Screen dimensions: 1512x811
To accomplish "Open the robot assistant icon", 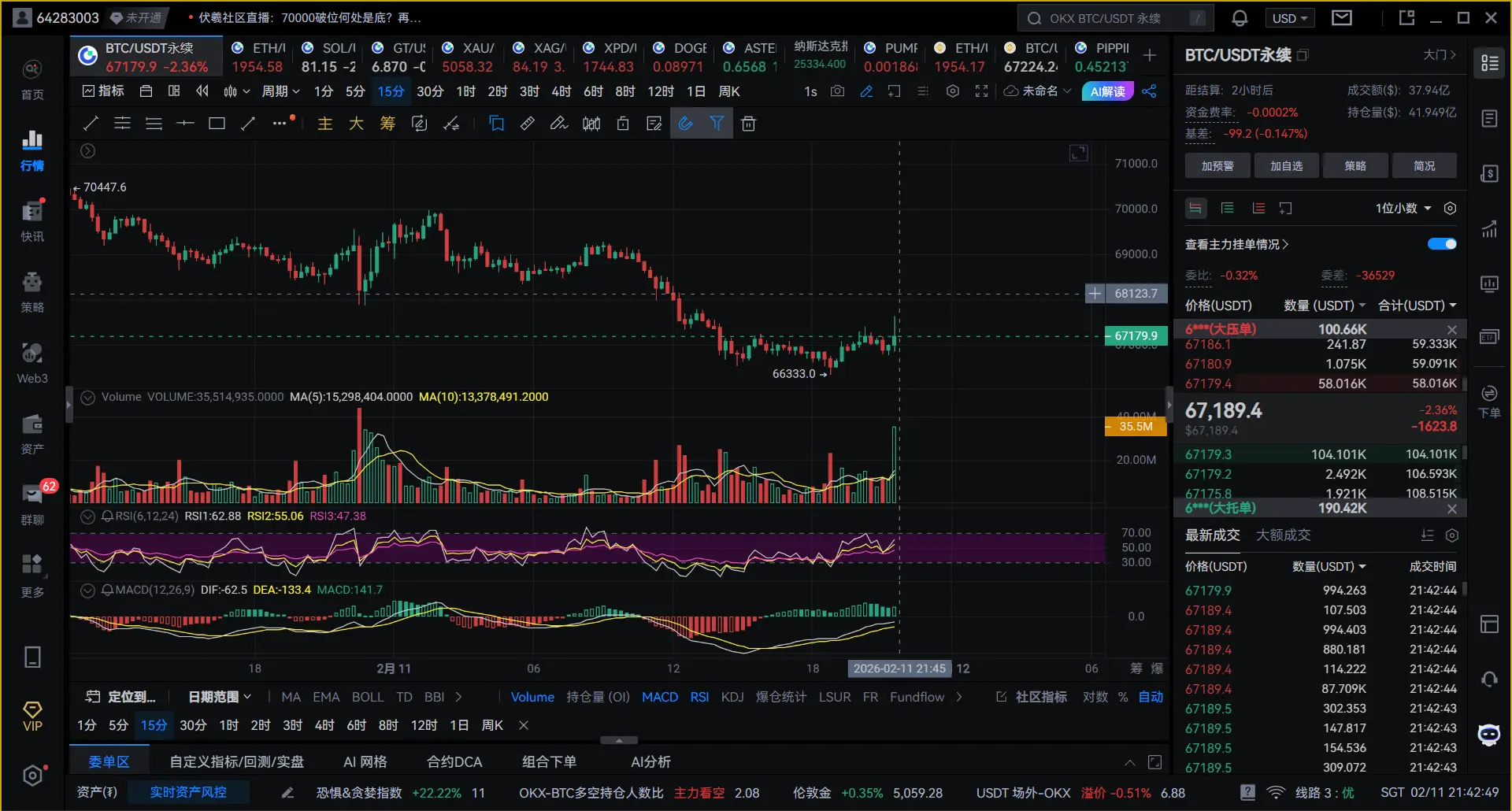I will click(x=1488, y=735).
